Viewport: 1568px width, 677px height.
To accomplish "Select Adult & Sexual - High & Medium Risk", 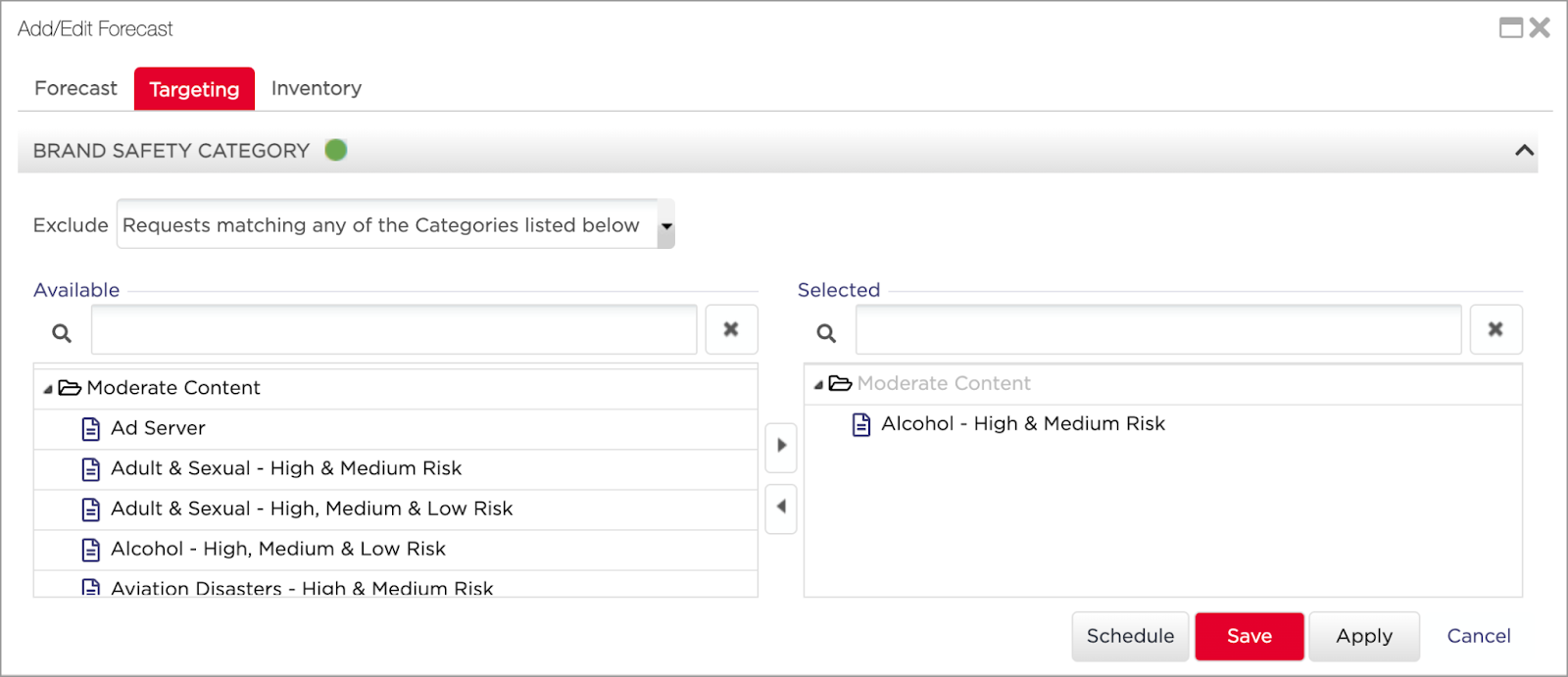I will coord(285,468).
